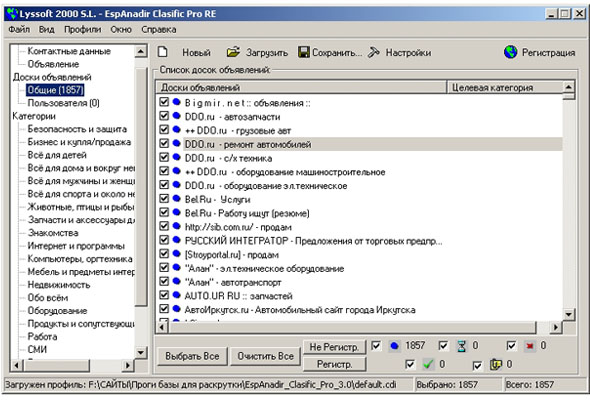Image resolution: width=590 pixels, height=400 pixels.
Task: Click the blue dot beside DDO.ru автозапчасти
Action: point(176,116)
